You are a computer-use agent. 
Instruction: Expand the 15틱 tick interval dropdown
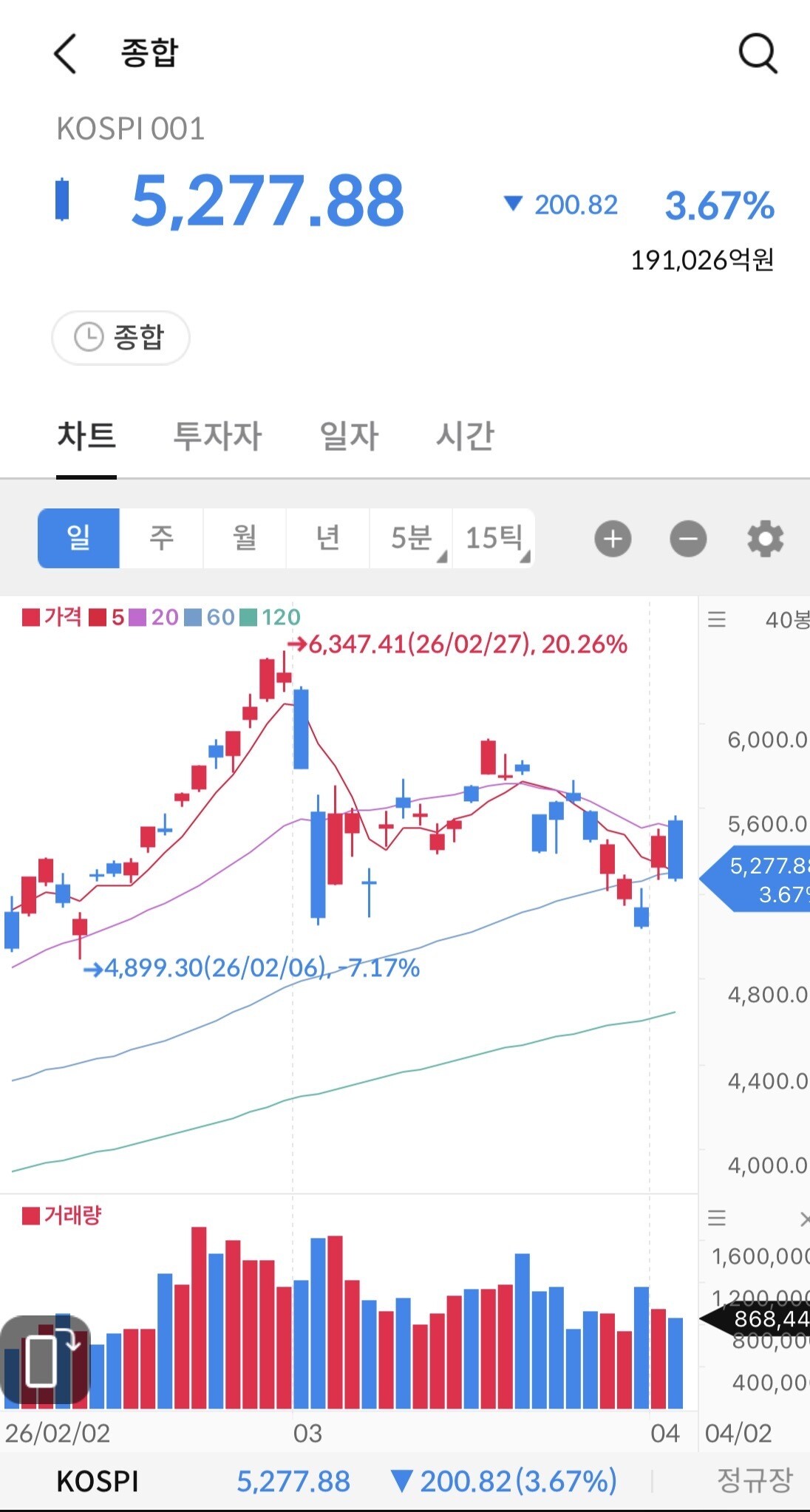pos(494,538)
